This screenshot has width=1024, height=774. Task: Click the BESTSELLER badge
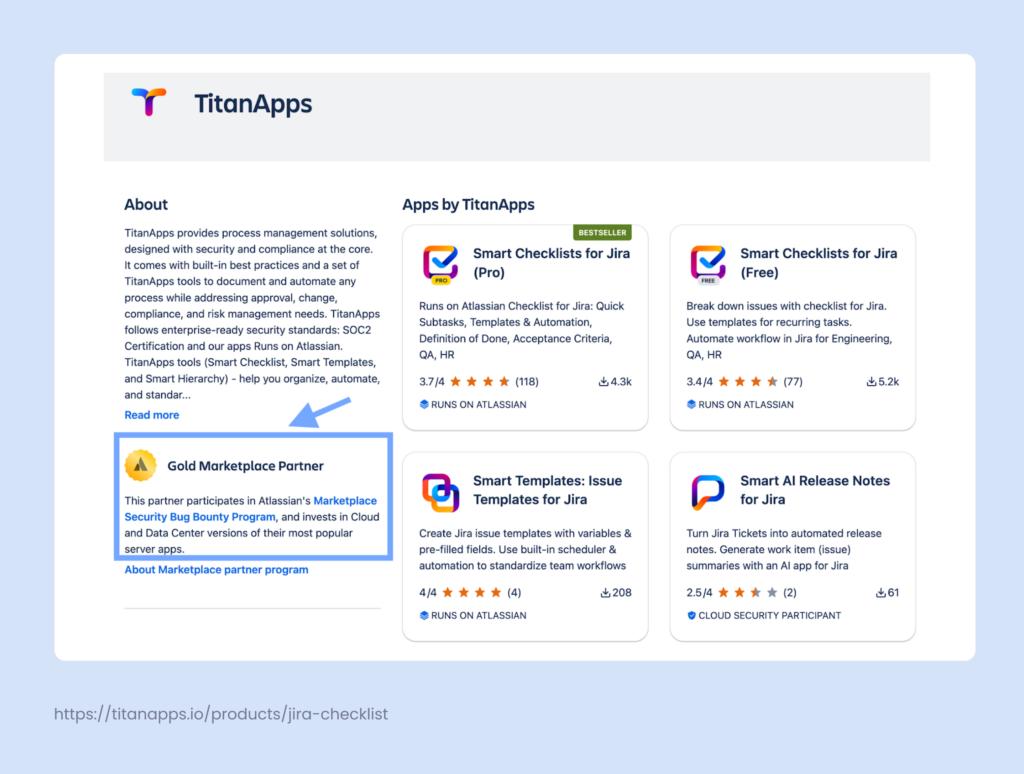pos(602,231)
